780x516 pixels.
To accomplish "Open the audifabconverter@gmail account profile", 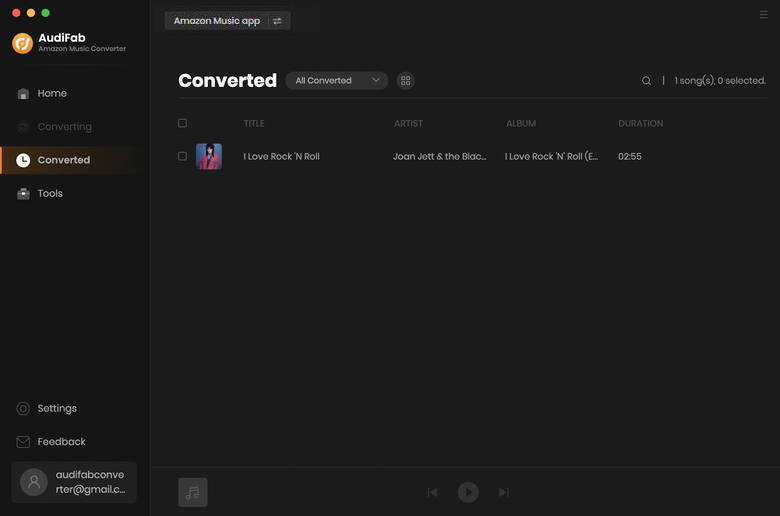I will tap(74, 482).
